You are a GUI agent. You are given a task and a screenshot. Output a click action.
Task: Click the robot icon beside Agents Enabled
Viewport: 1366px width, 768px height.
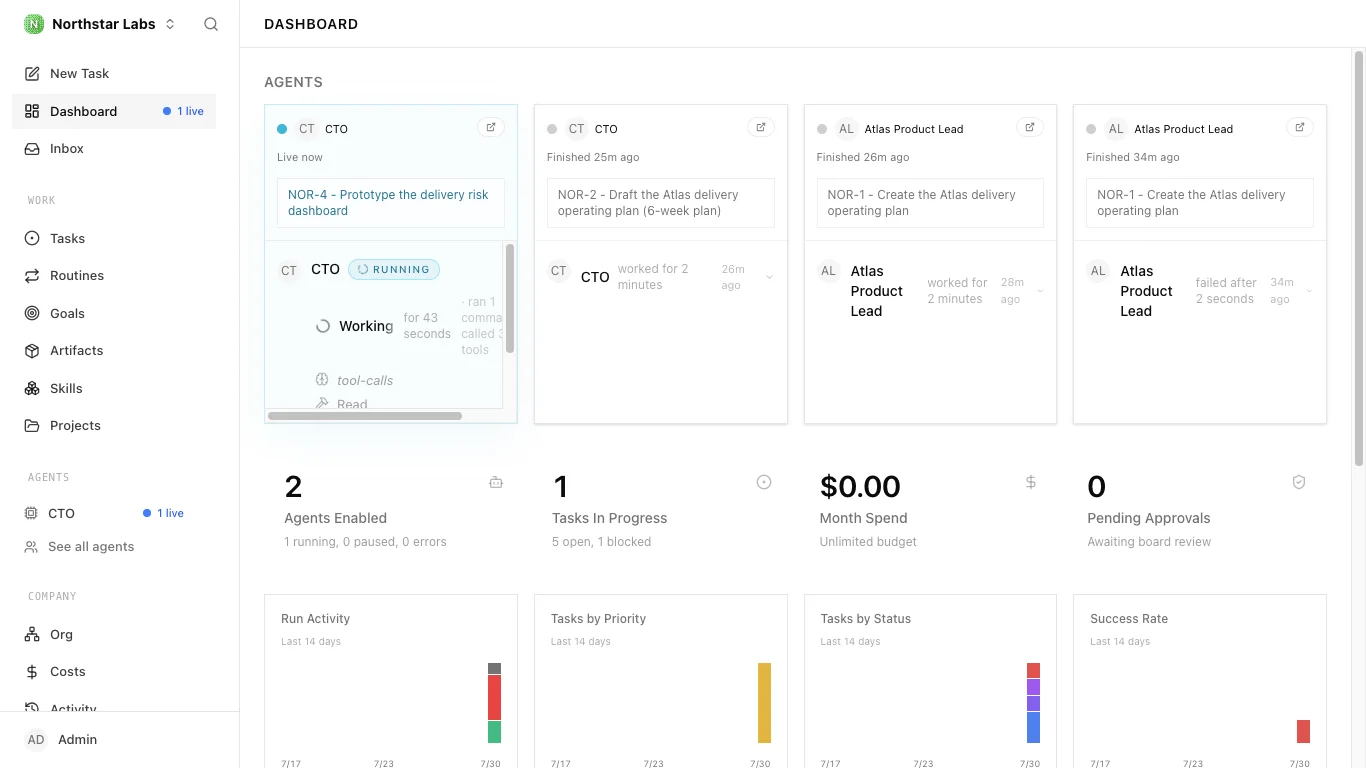tap(496, 482)
